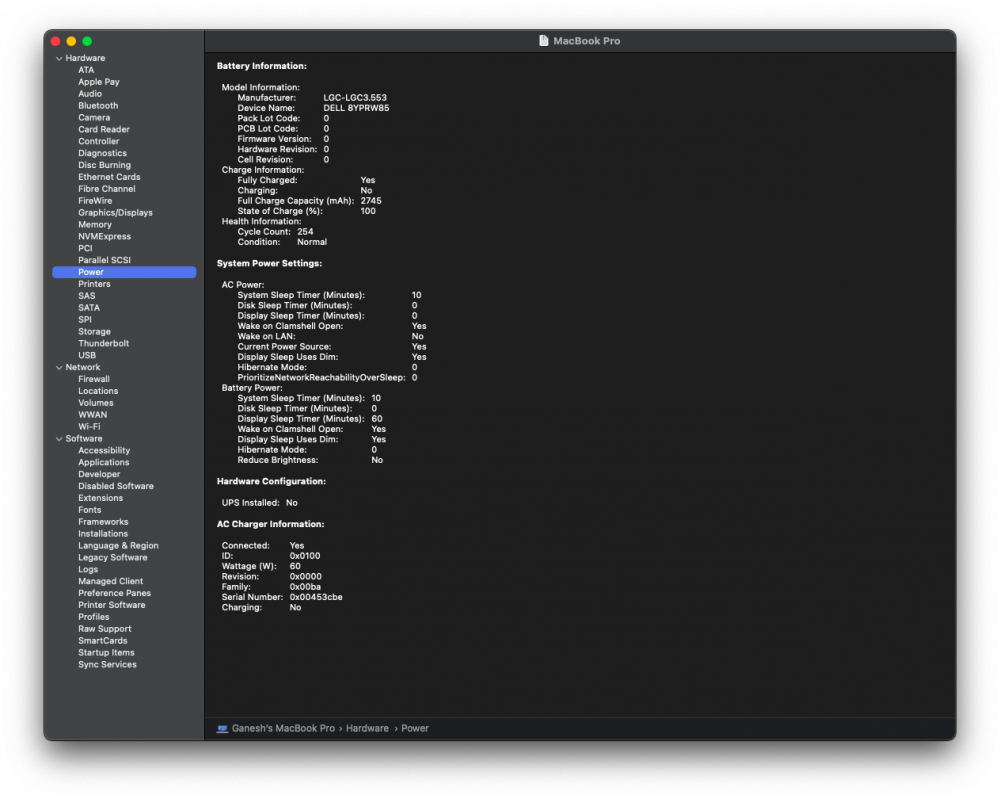Select Preference Panes entry
This screenshot has width=1000, height=799.
point(115,594)
